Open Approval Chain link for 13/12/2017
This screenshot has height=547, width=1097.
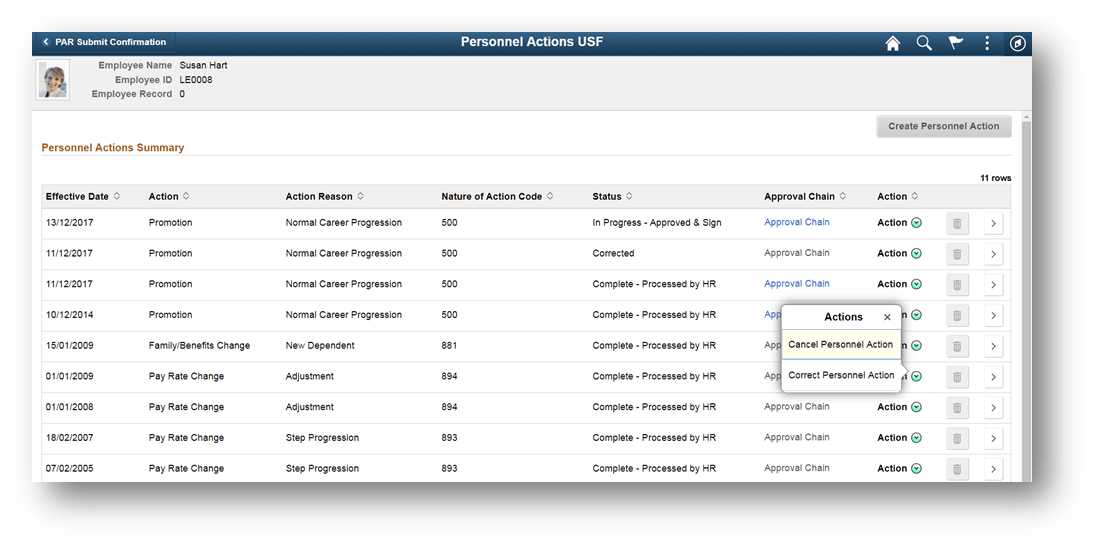(x=797, y=223)
